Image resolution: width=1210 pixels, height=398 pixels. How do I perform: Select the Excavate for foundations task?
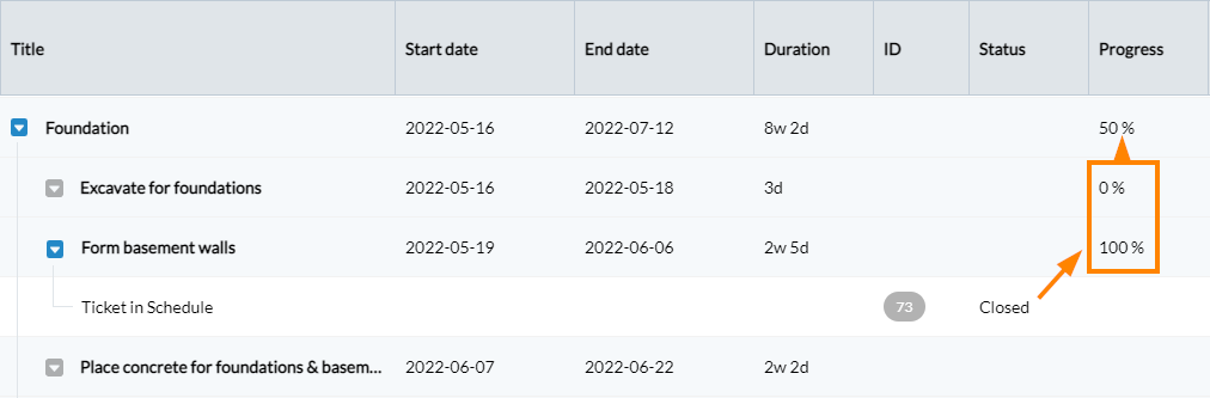[x=171, y=188]
